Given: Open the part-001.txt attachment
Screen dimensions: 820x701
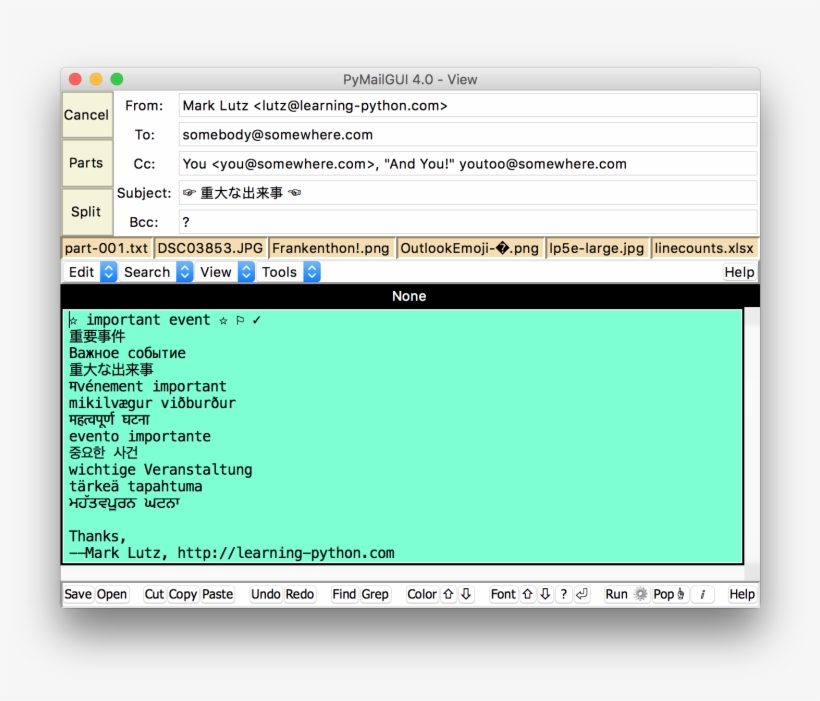Looking at the screenshot, I should click(x=107, y=248).
